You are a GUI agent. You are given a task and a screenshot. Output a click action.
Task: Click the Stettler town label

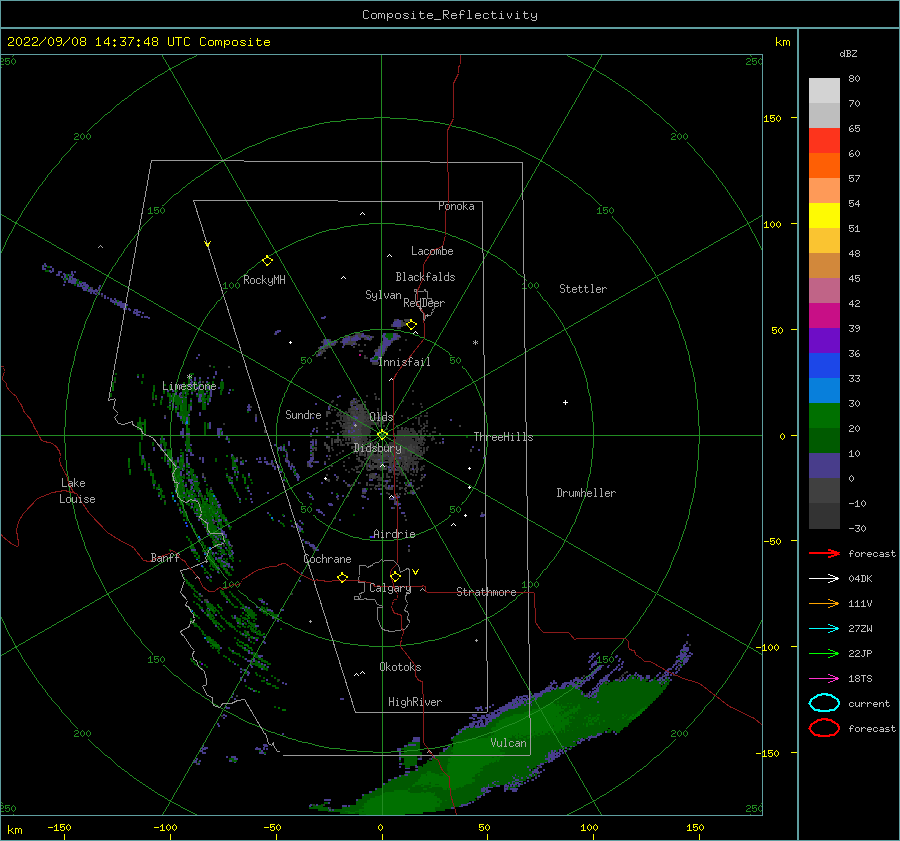point(583,289)
